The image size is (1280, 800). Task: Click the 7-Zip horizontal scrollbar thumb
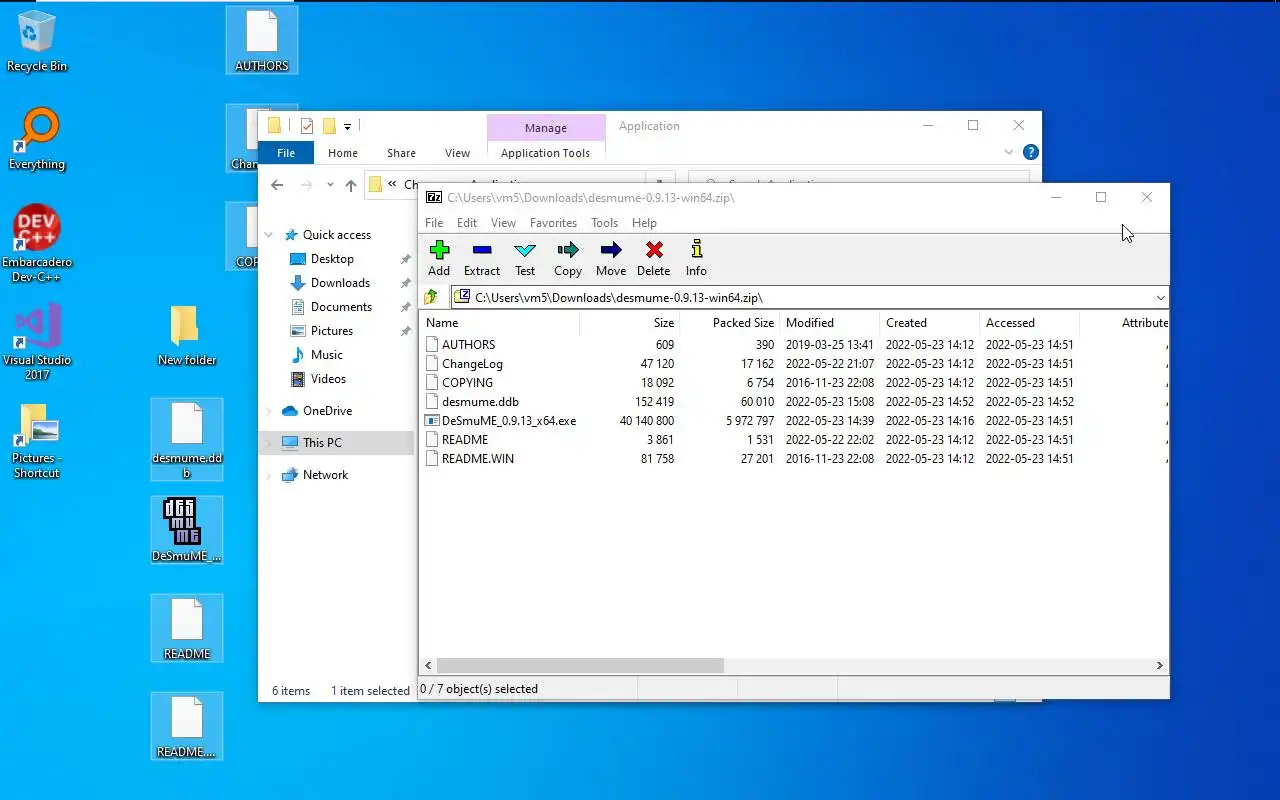[x=580, y=665]
